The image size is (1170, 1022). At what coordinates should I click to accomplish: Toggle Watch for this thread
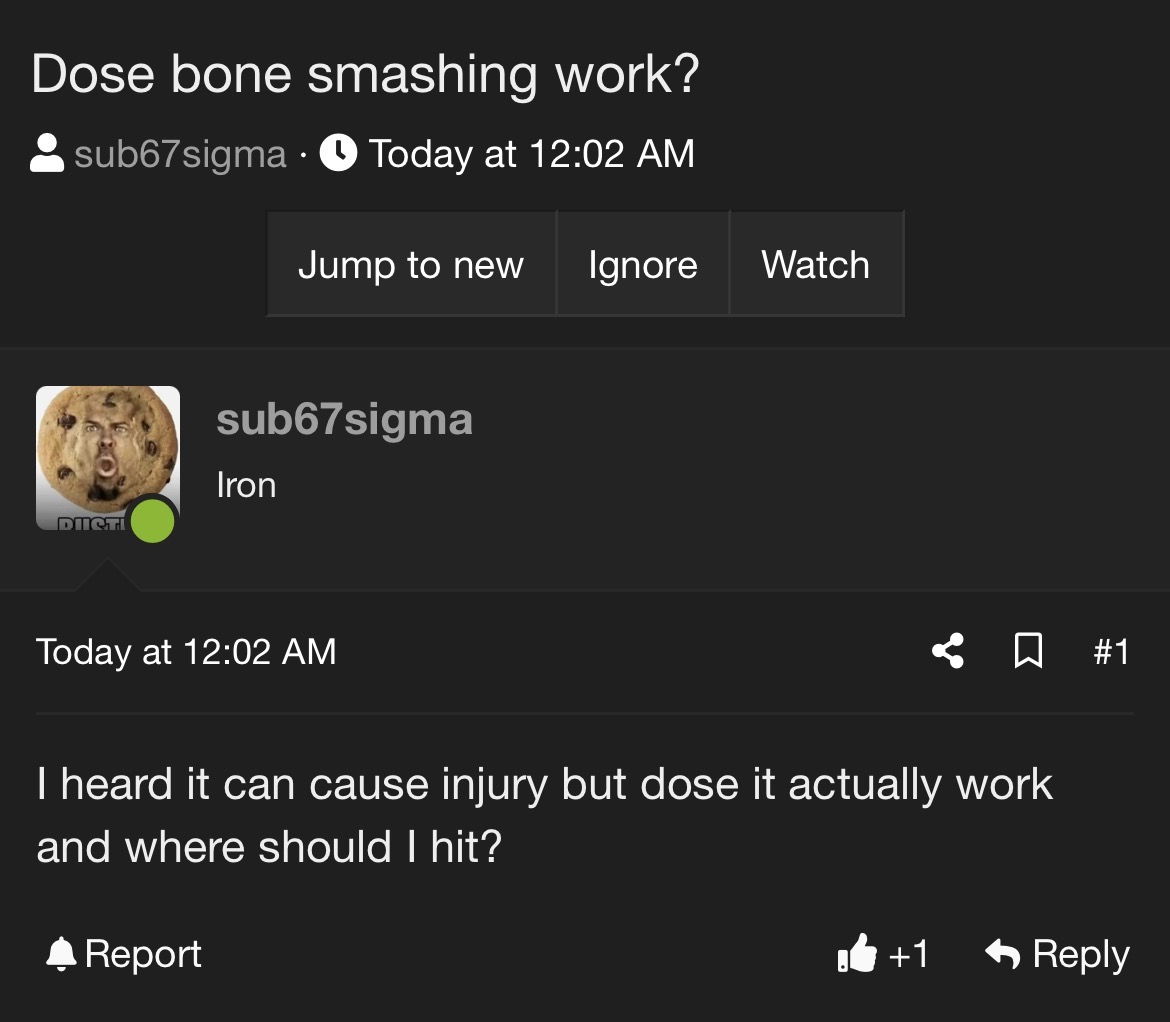click(816, 264)
